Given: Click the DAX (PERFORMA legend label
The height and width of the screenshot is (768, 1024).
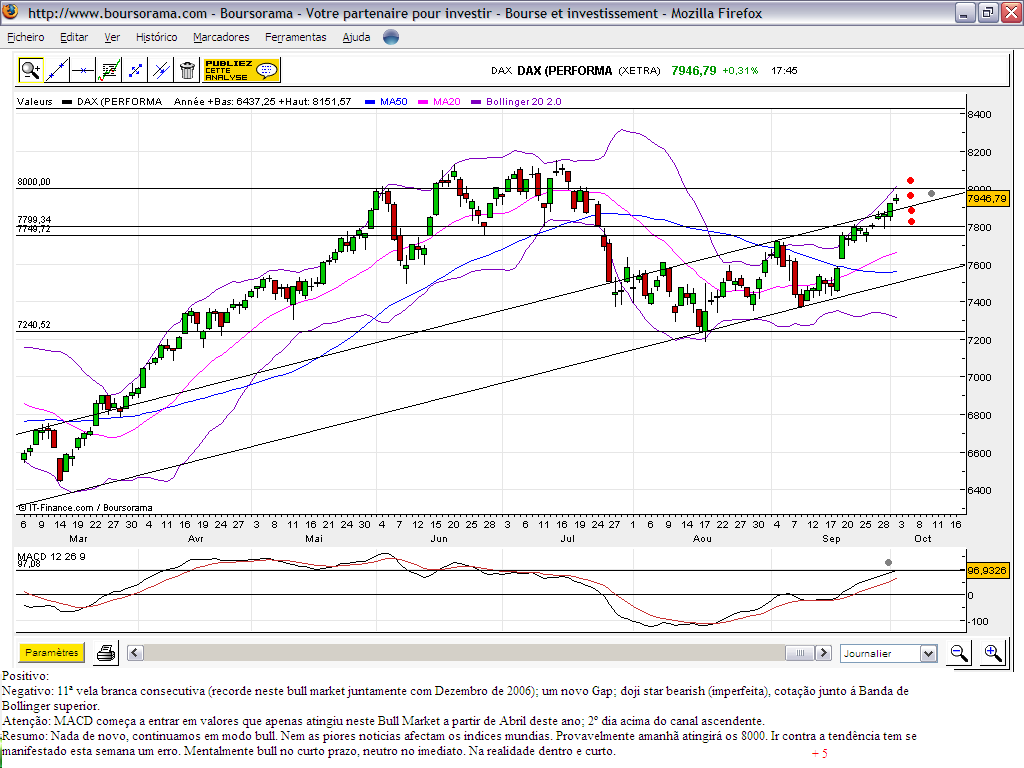Looking at the screenshot, I should 120,101.
